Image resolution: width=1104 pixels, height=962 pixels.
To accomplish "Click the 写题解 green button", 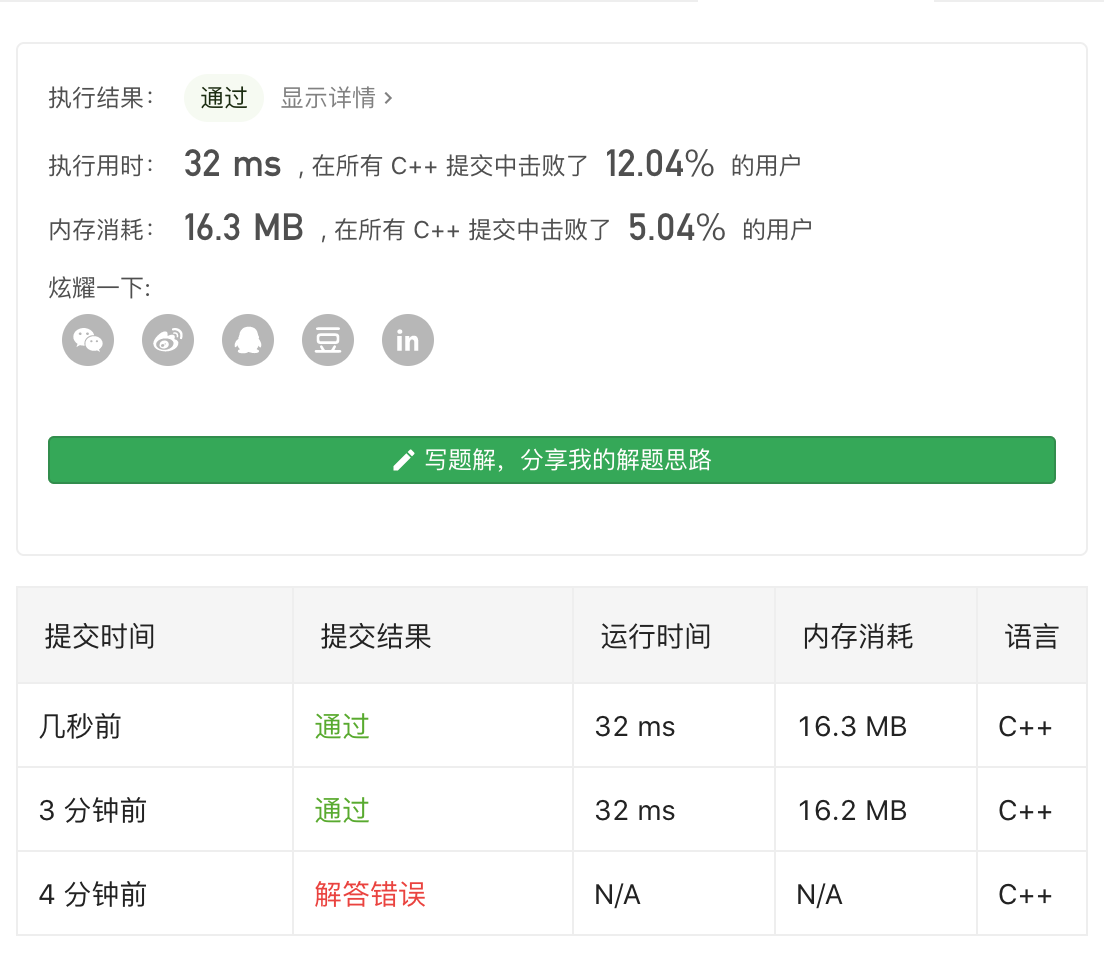I will coord(552,460).
